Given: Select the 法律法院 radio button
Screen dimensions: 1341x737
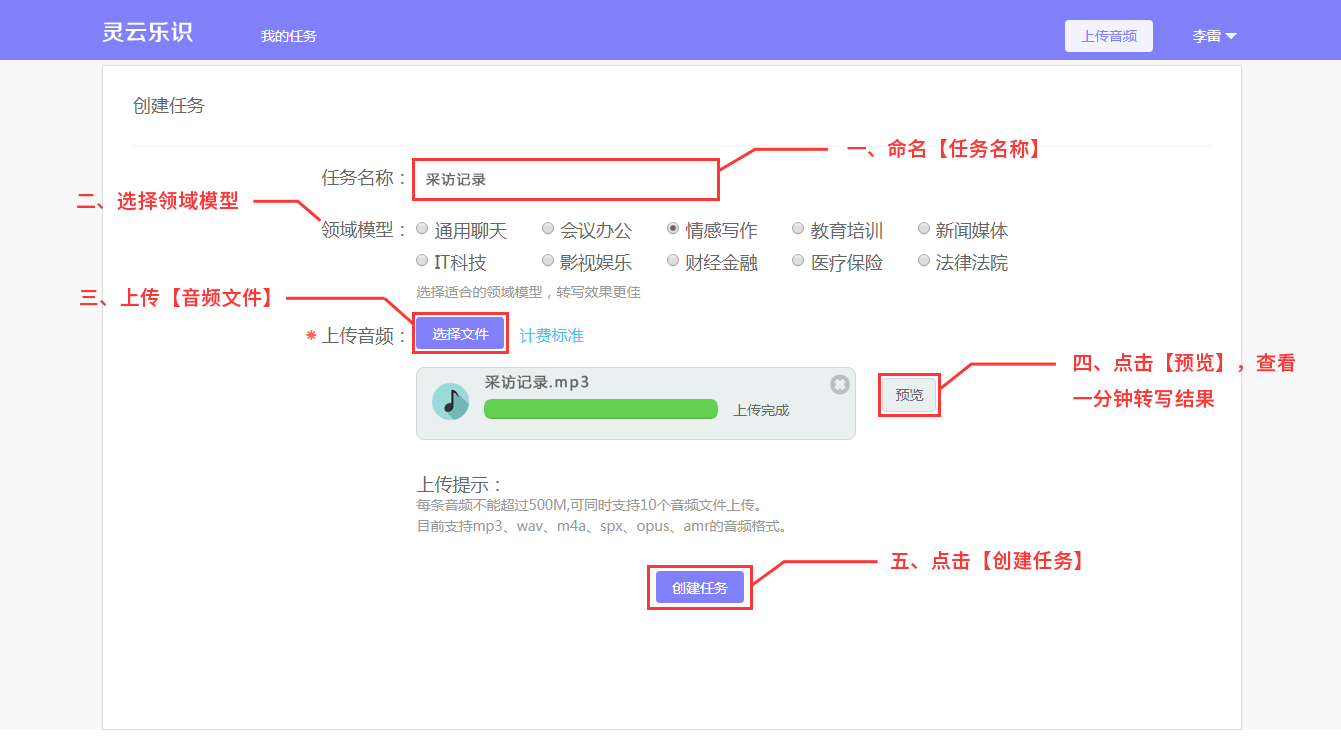Looking at the screenshot, I should click(924, 261).
